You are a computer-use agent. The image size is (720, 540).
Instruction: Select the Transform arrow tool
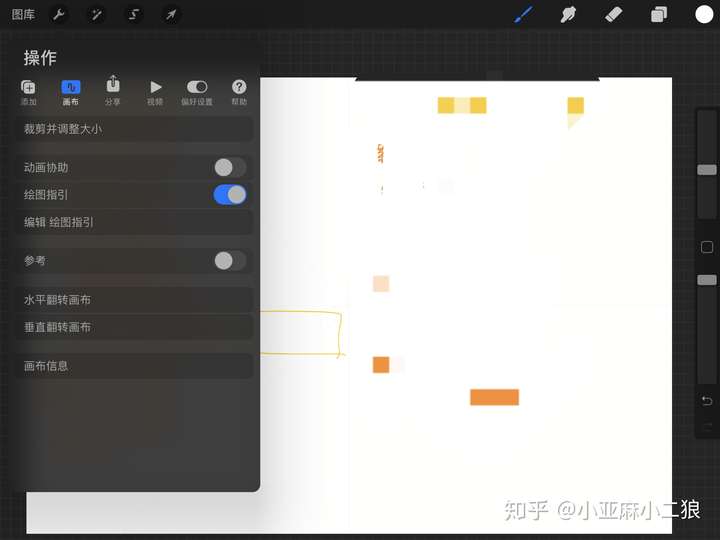(171, 15)
